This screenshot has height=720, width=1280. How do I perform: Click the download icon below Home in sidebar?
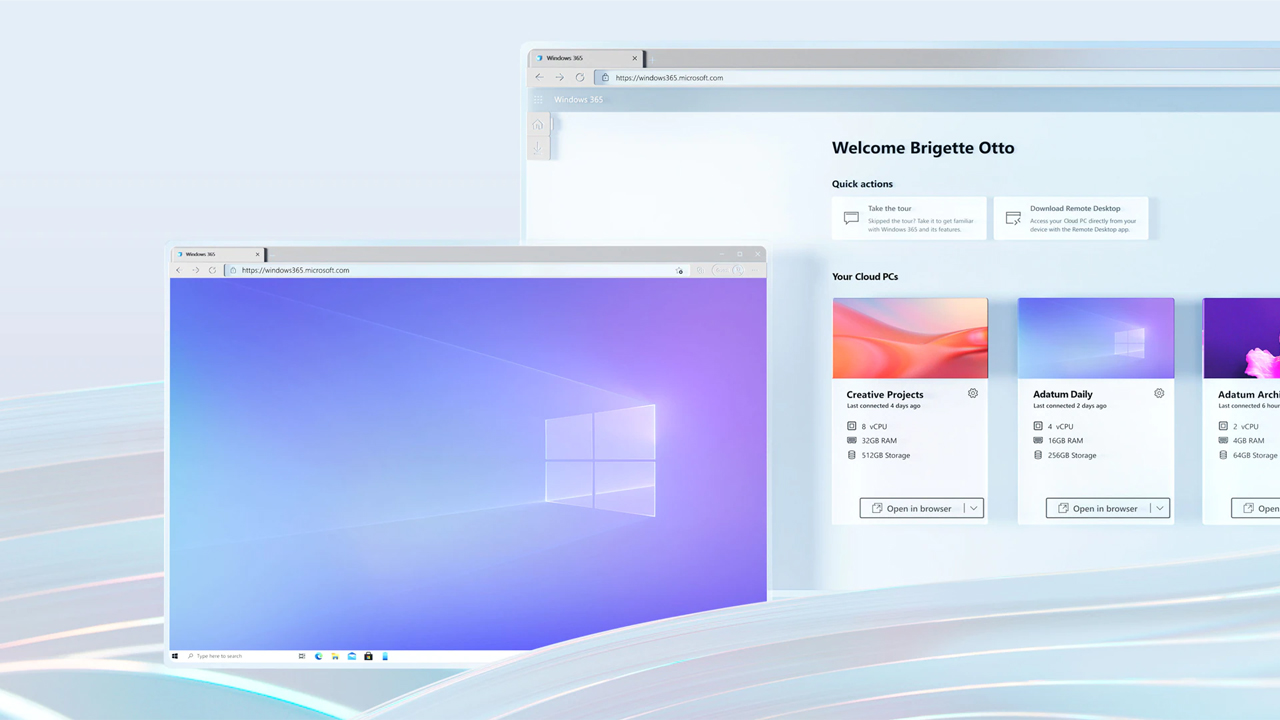[x=538, y=148]
